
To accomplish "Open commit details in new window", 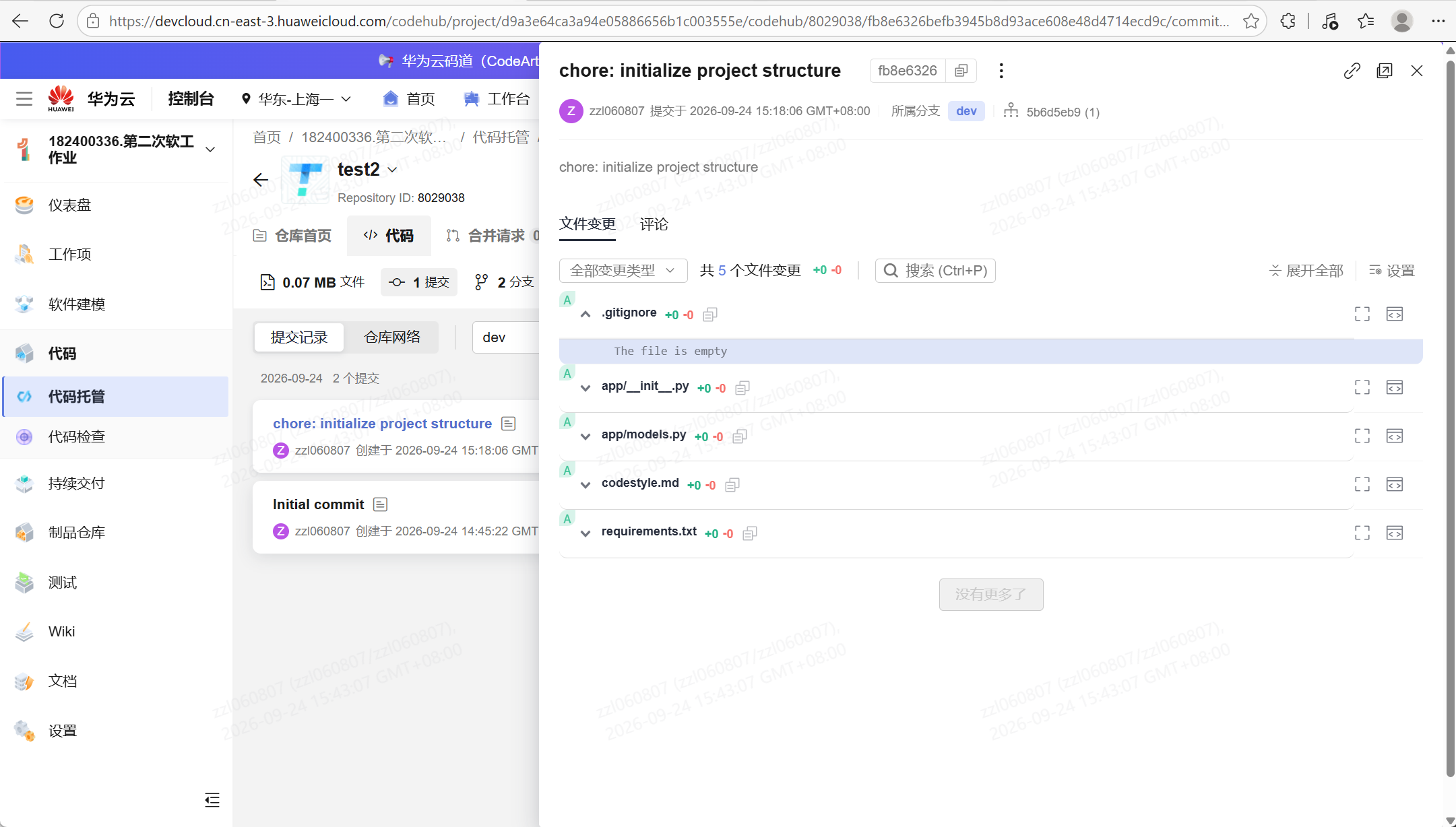I will click(1385, 71).
